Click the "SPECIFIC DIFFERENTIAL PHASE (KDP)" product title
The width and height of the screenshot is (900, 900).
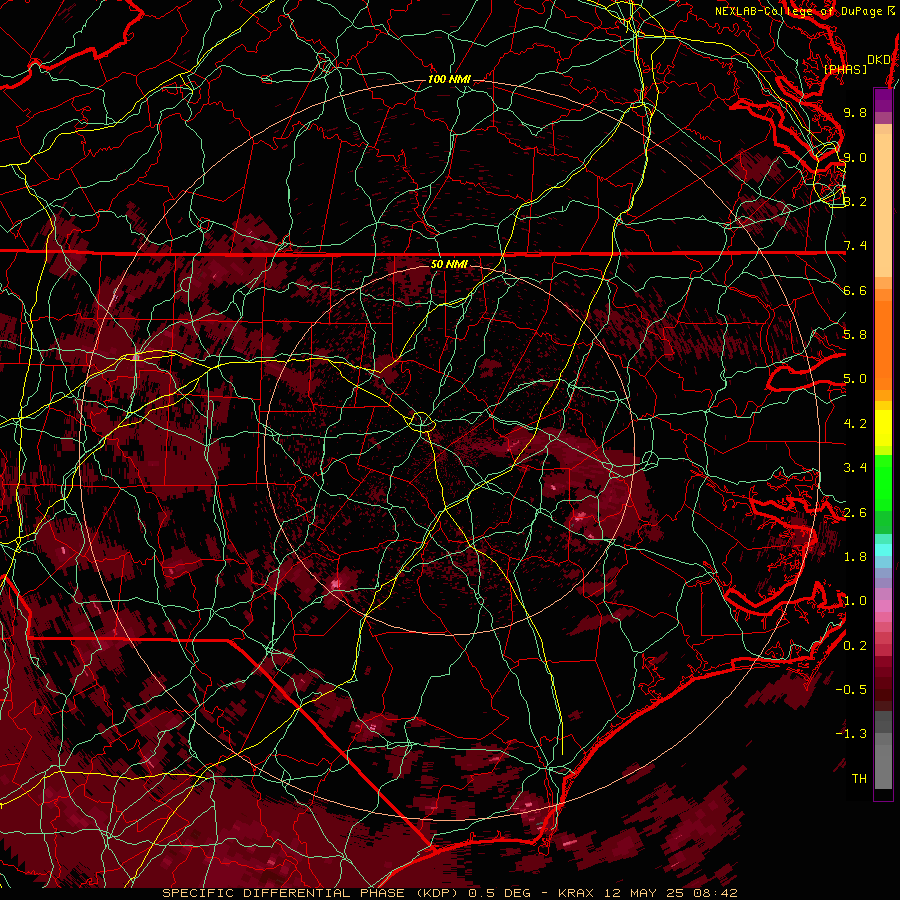[x=312, y=893]
